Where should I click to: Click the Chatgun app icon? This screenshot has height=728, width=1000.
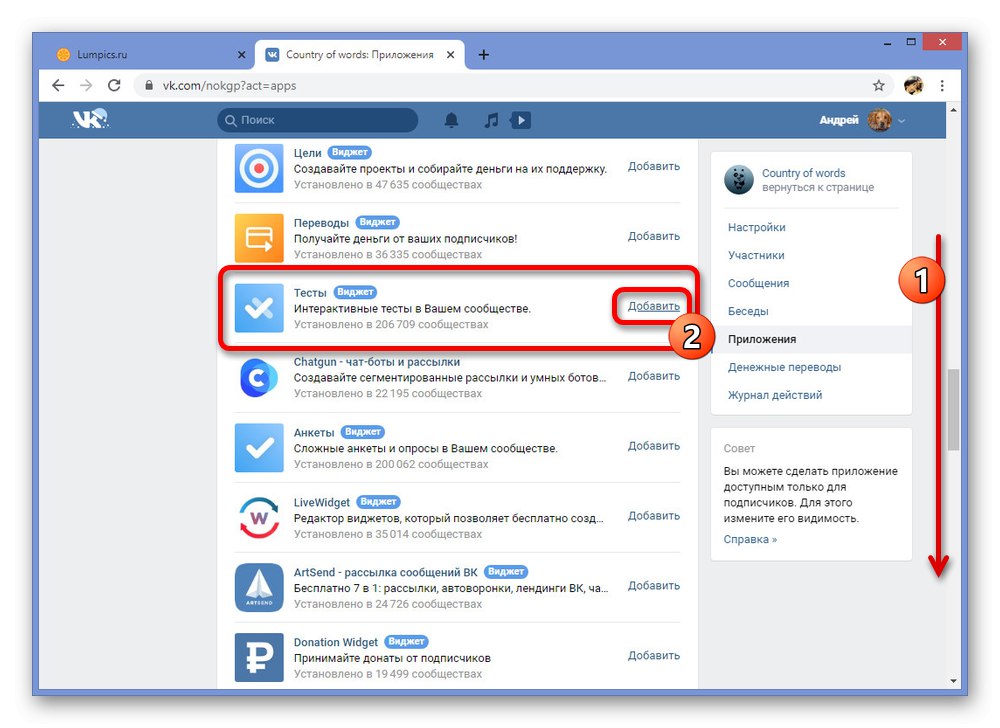click(x=259, y=378)
